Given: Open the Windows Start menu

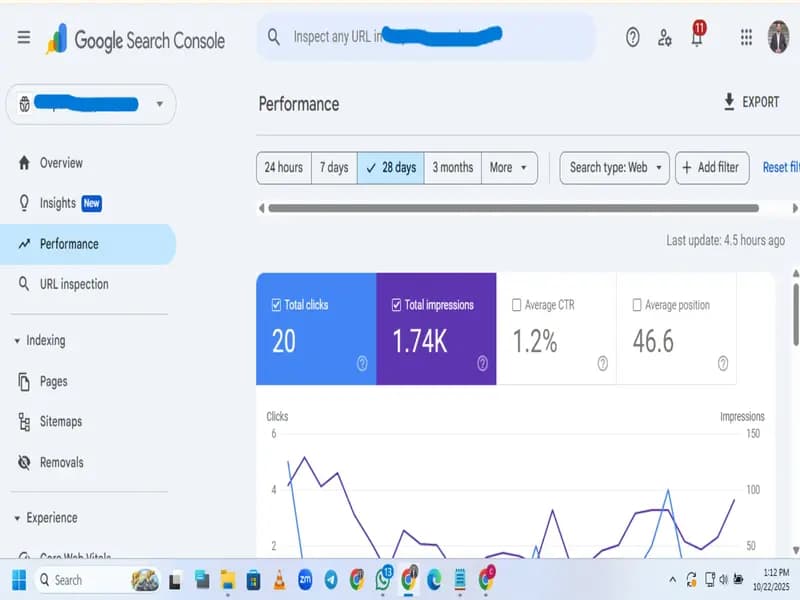Looking at the screenshot, I should point(19,580).
